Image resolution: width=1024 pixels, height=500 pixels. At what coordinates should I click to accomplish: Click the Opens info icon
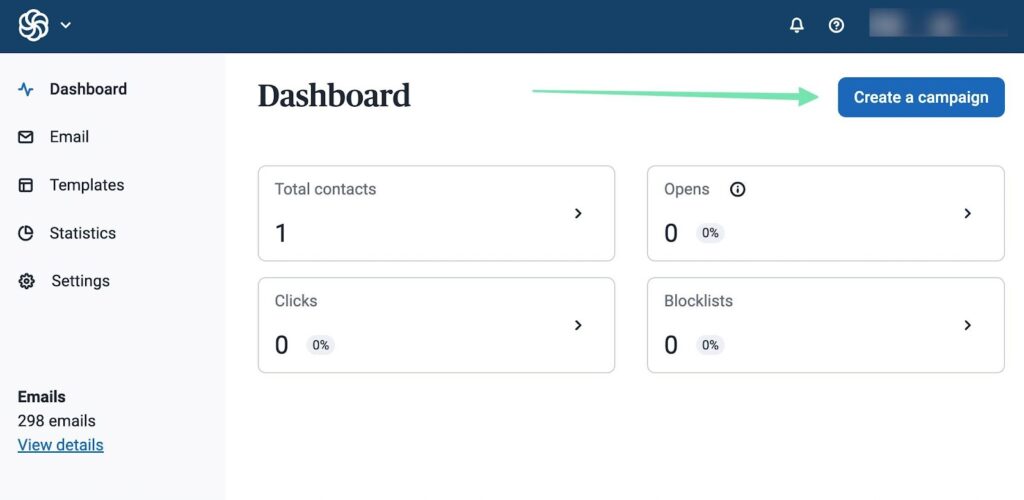pos(738,189)
